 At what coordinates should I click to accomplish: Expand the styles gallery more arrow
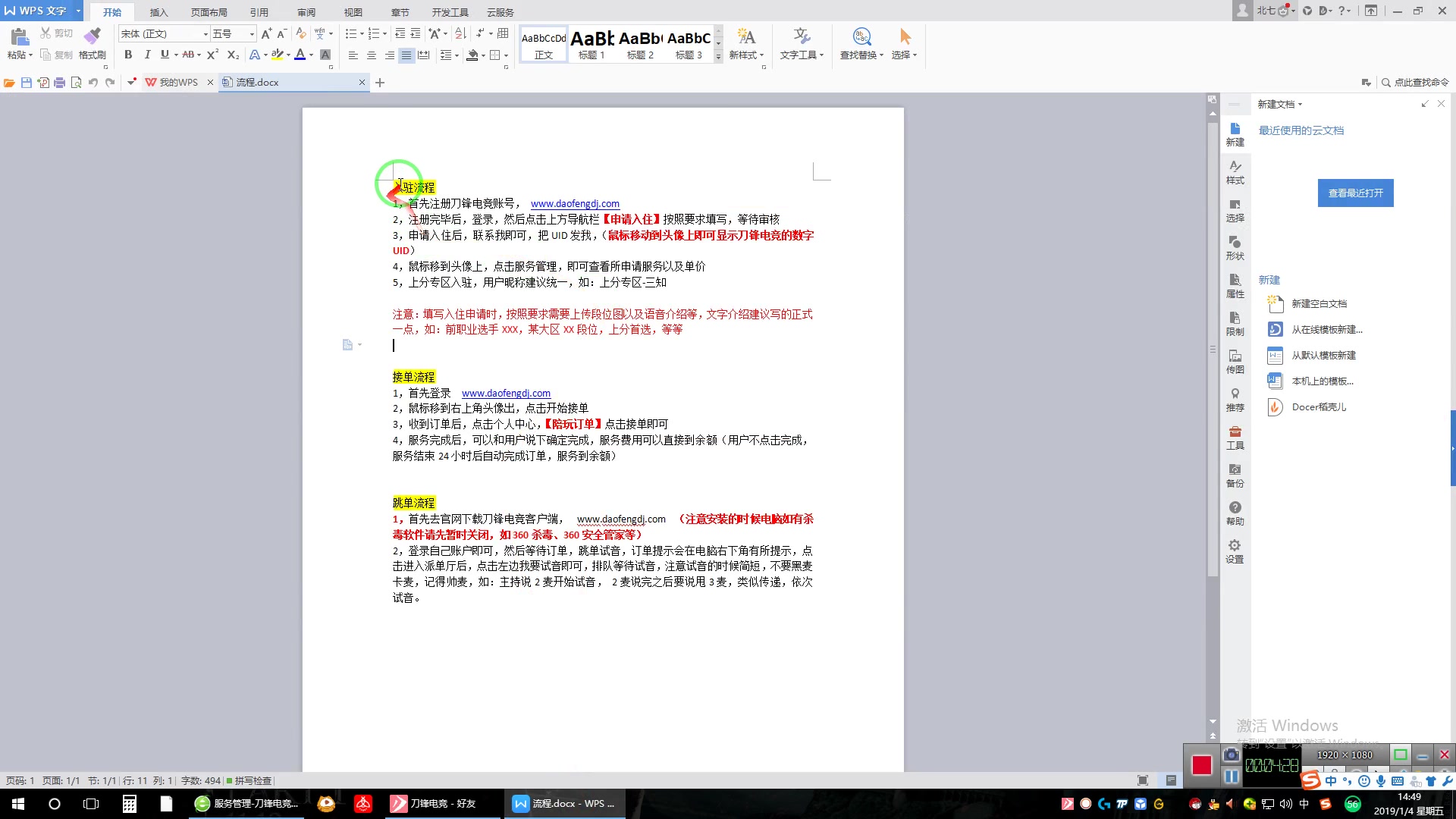click(x=718, y=57)
